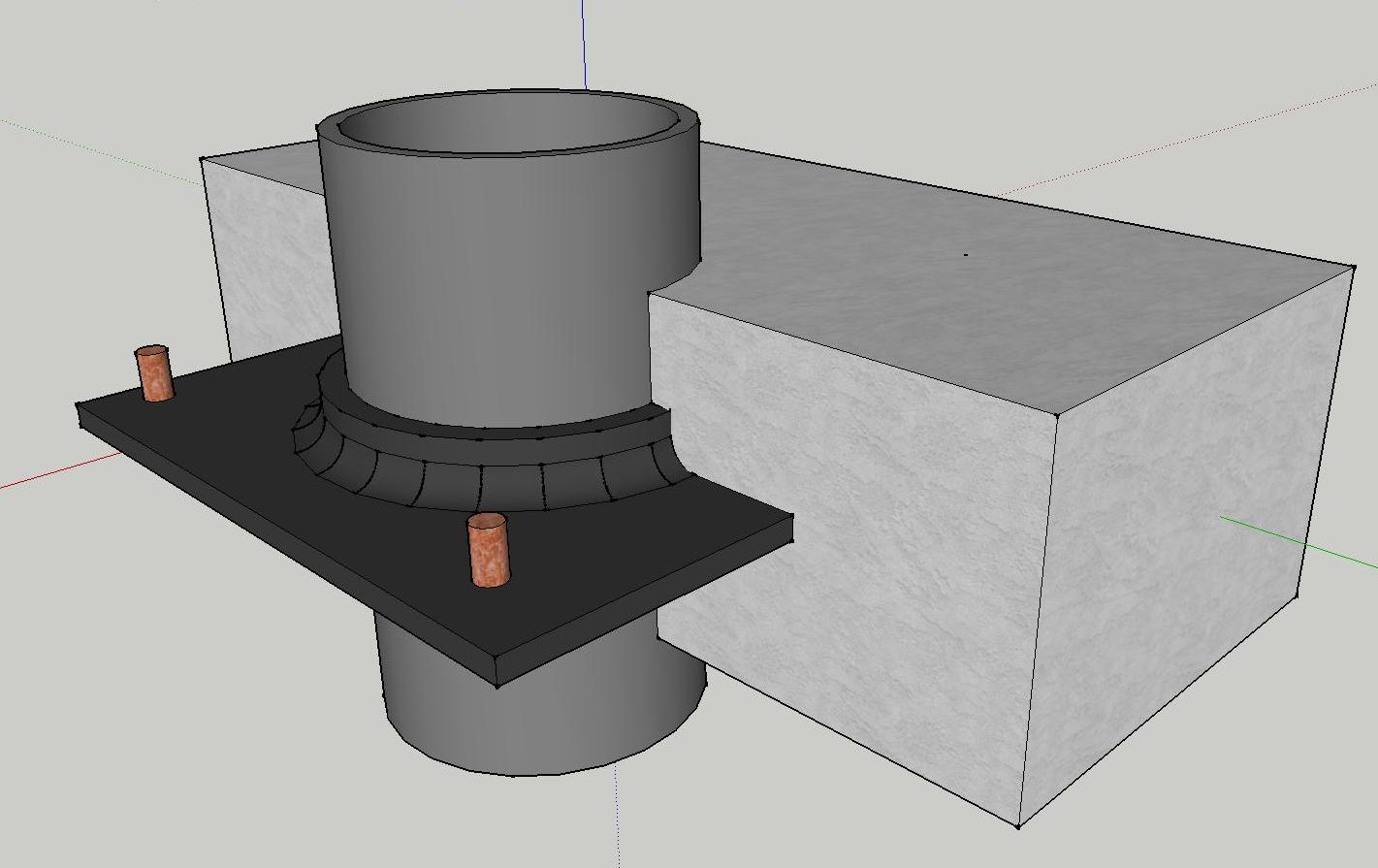The width and height of the screenshot is (1378, 868).
Task: Select the front copper anchor bolt
Action: 488,550
